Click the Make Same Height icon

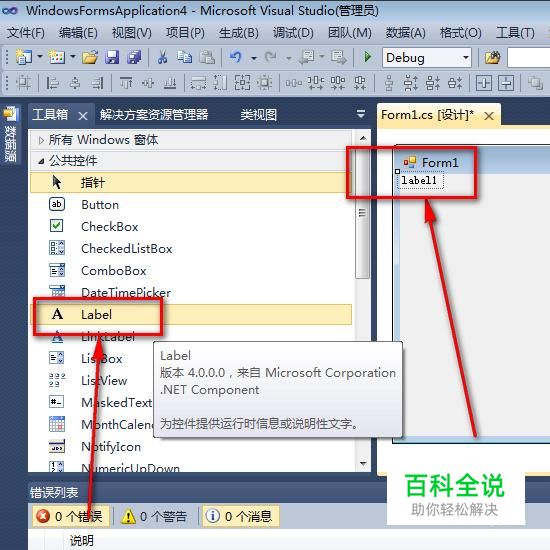pos(220,83)
